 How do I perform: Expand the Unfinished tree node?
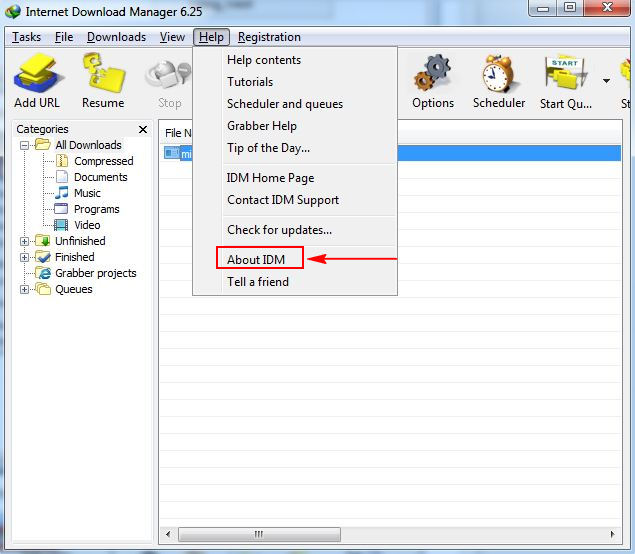pyautogui.click(x=24, y=241)
